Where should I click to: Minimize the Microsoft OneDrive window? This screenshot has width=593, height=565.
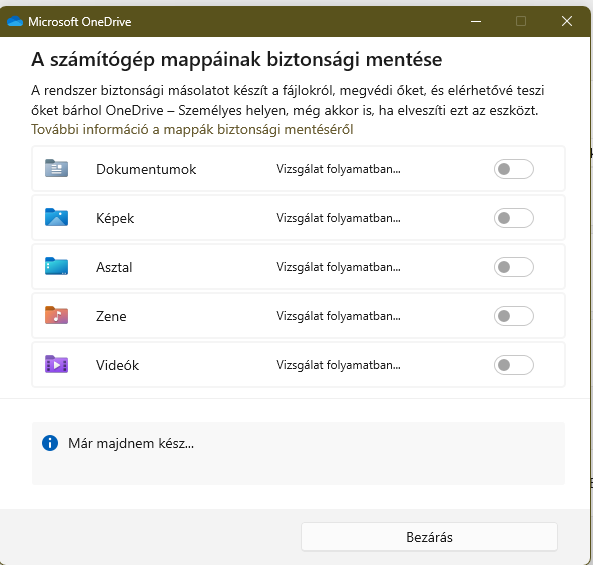pos(476,21)
